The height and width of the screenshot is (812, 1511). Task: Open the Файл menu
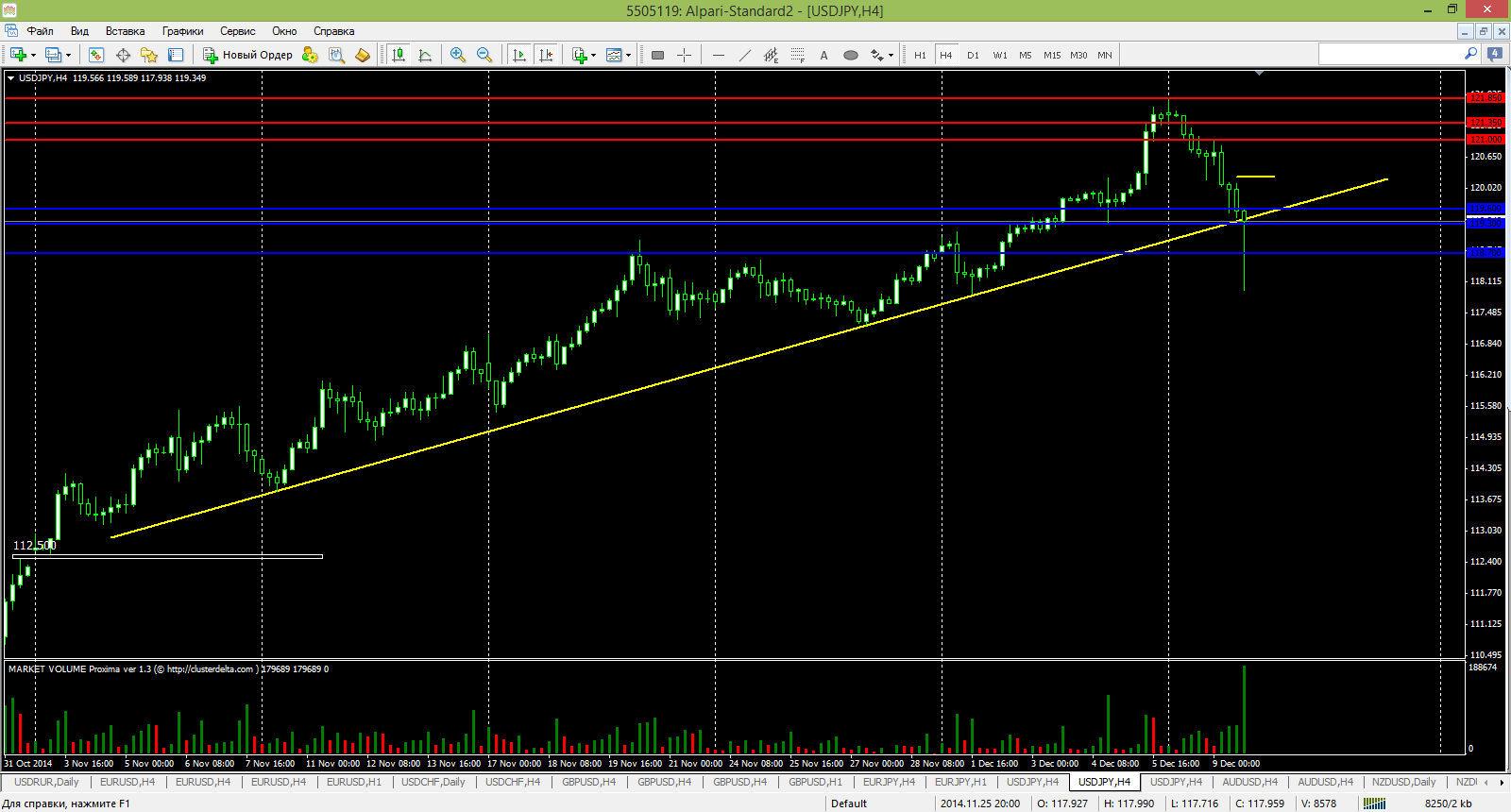(x=40, y=31)
